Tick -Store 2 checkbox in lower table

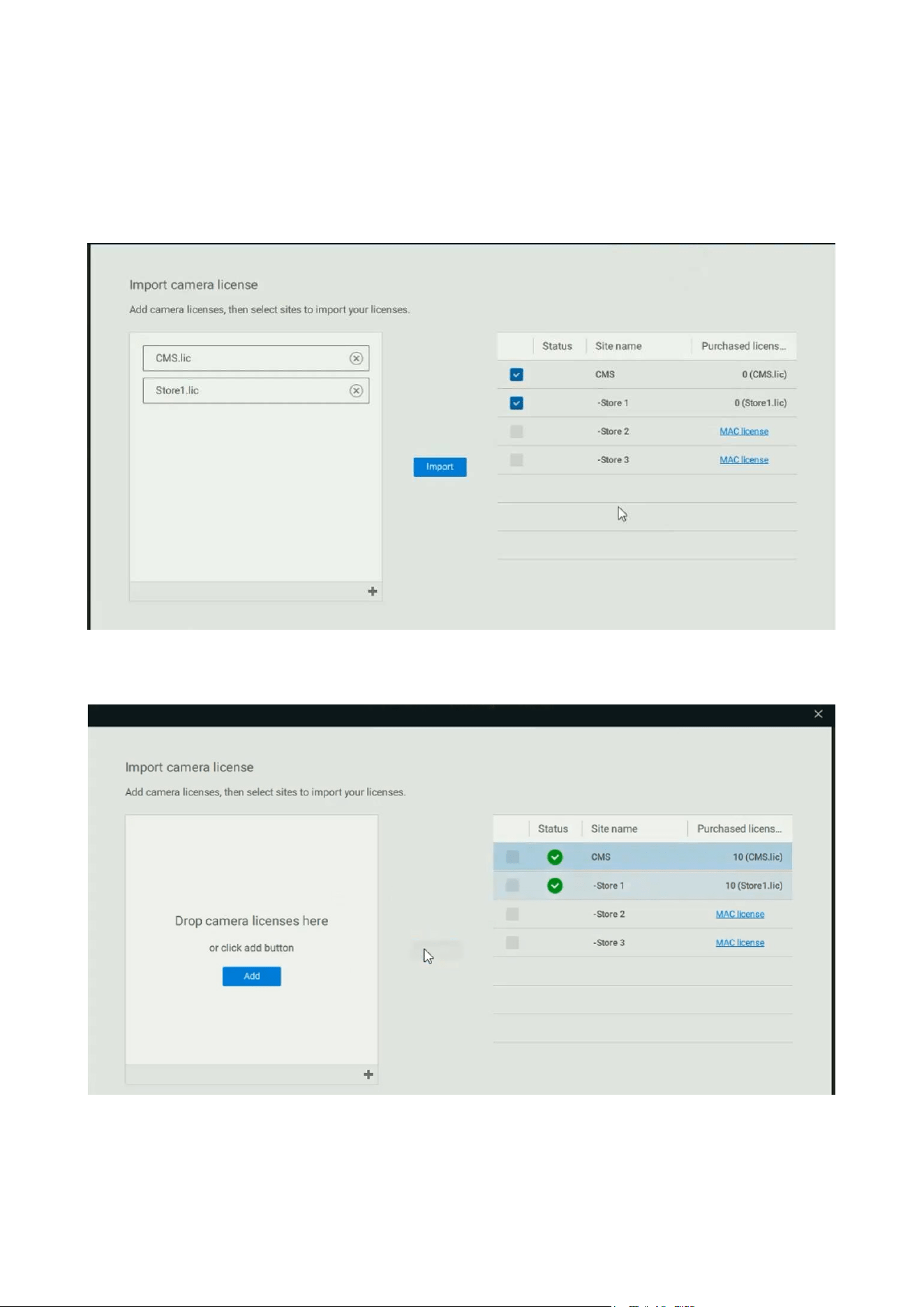click(x=512, y=914)
